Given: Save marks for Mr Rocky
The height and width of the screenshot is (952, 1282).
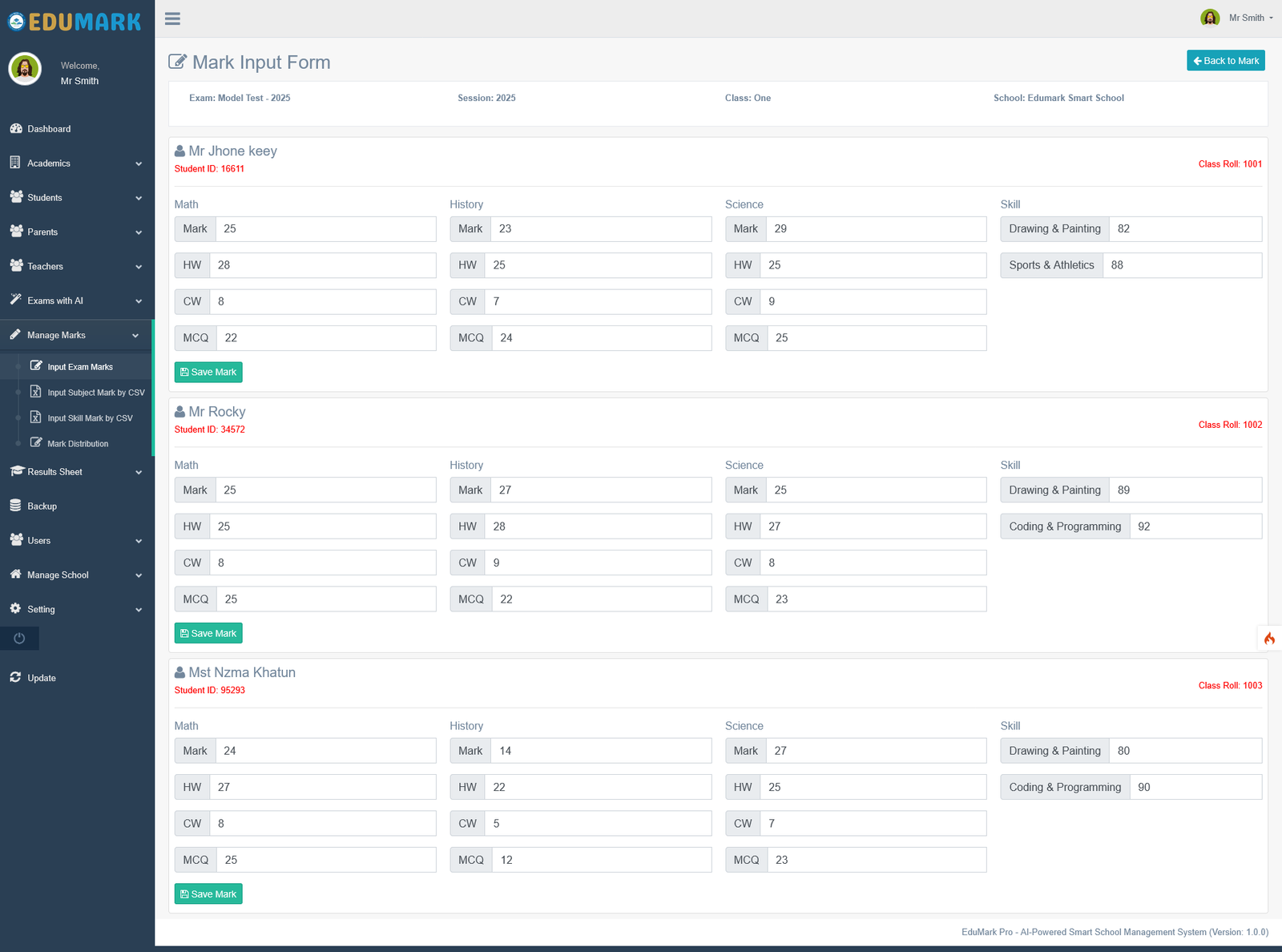Looking at the screenshot, I should point(208,633).
